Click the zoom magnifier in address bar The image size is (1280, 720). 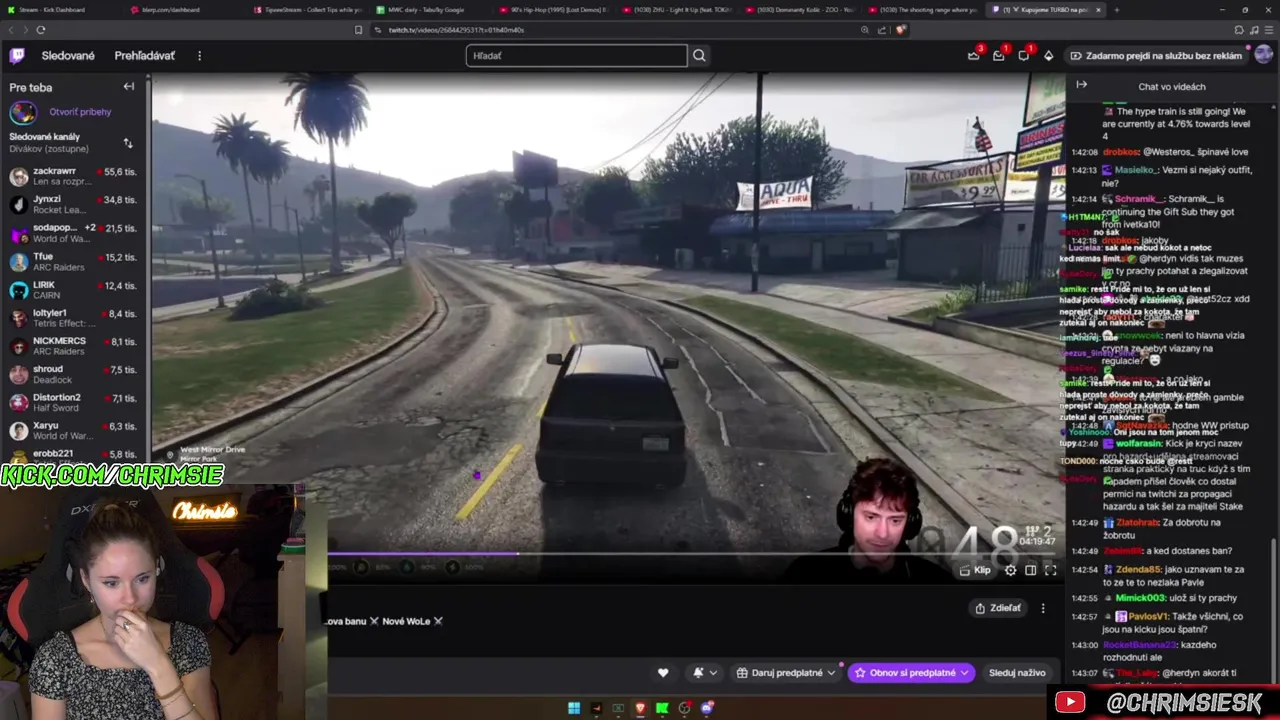[865, 30]
